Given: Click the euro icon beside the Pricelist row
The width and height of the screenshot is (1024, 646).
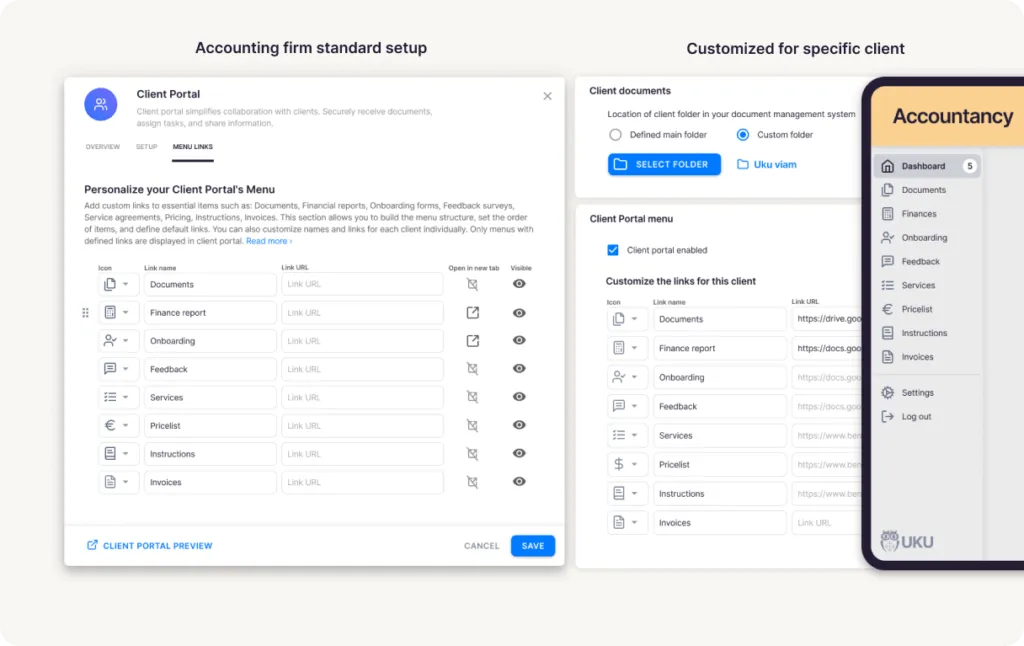Looking at the screenshot, I should pyautogui.click(x=112, y=425).
